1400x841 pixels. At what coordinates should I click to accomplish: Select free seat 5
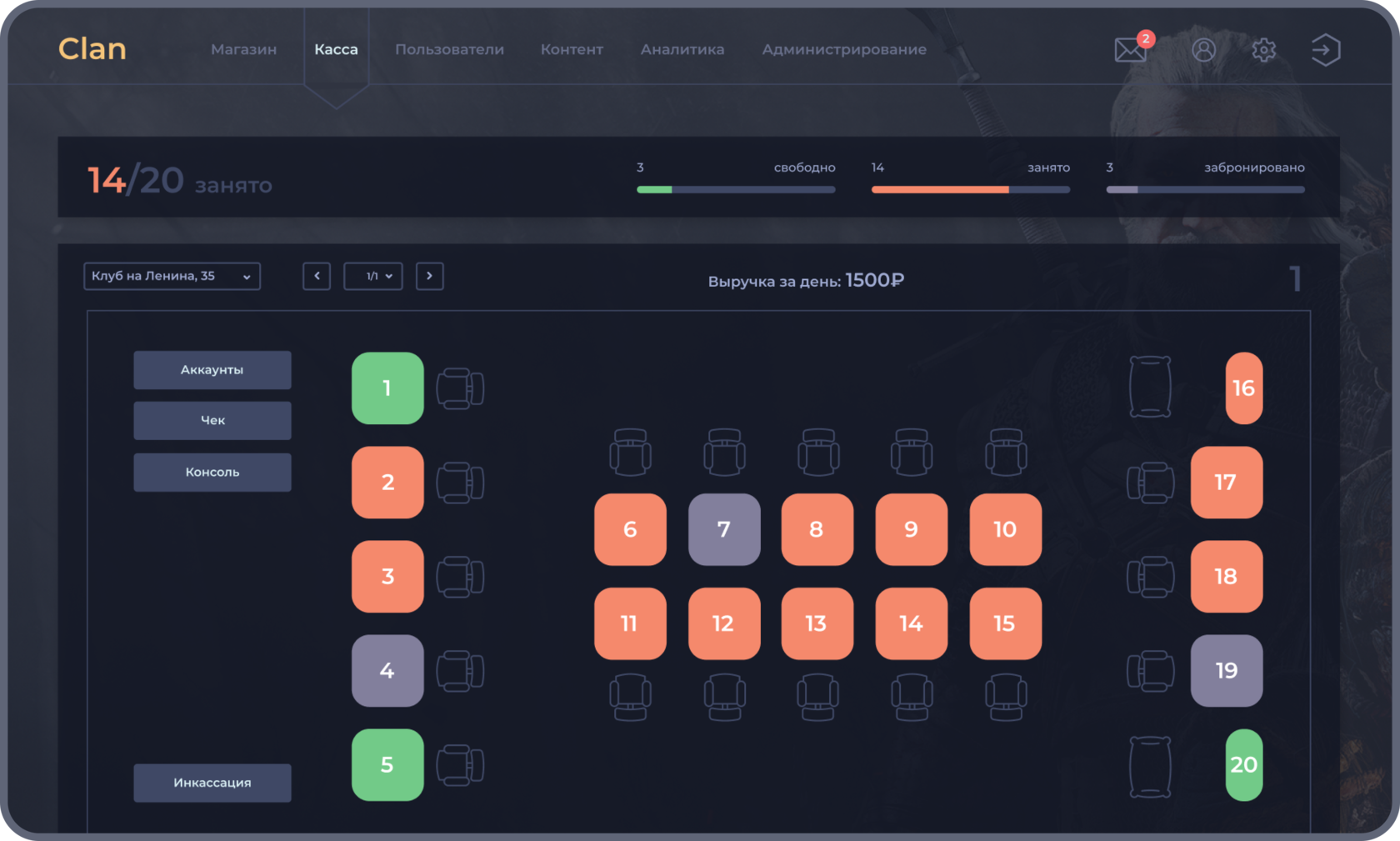tap(387, 765)
